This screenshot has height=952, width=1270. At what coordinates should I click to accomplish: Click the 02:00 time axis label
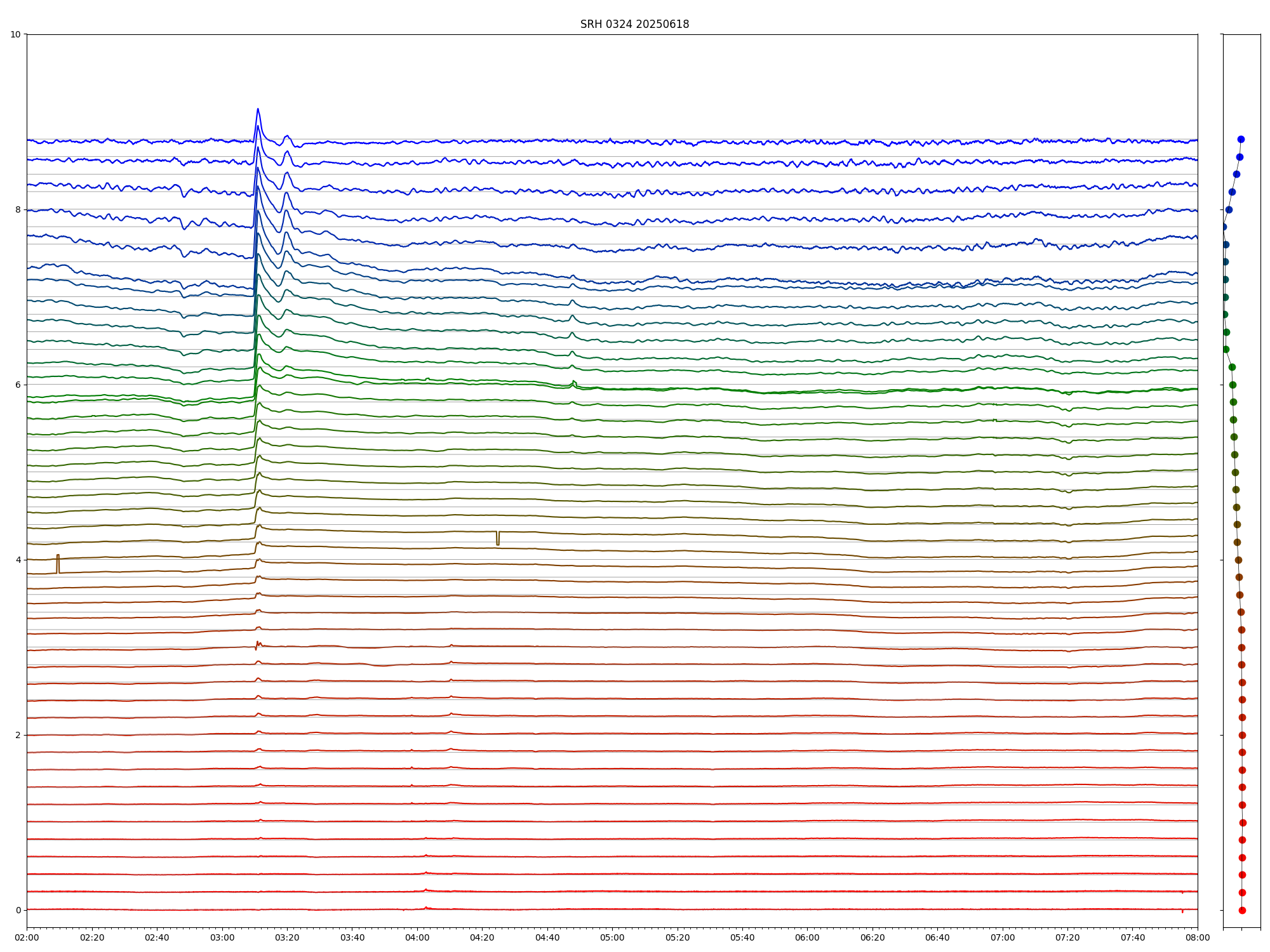click(27, 937)
